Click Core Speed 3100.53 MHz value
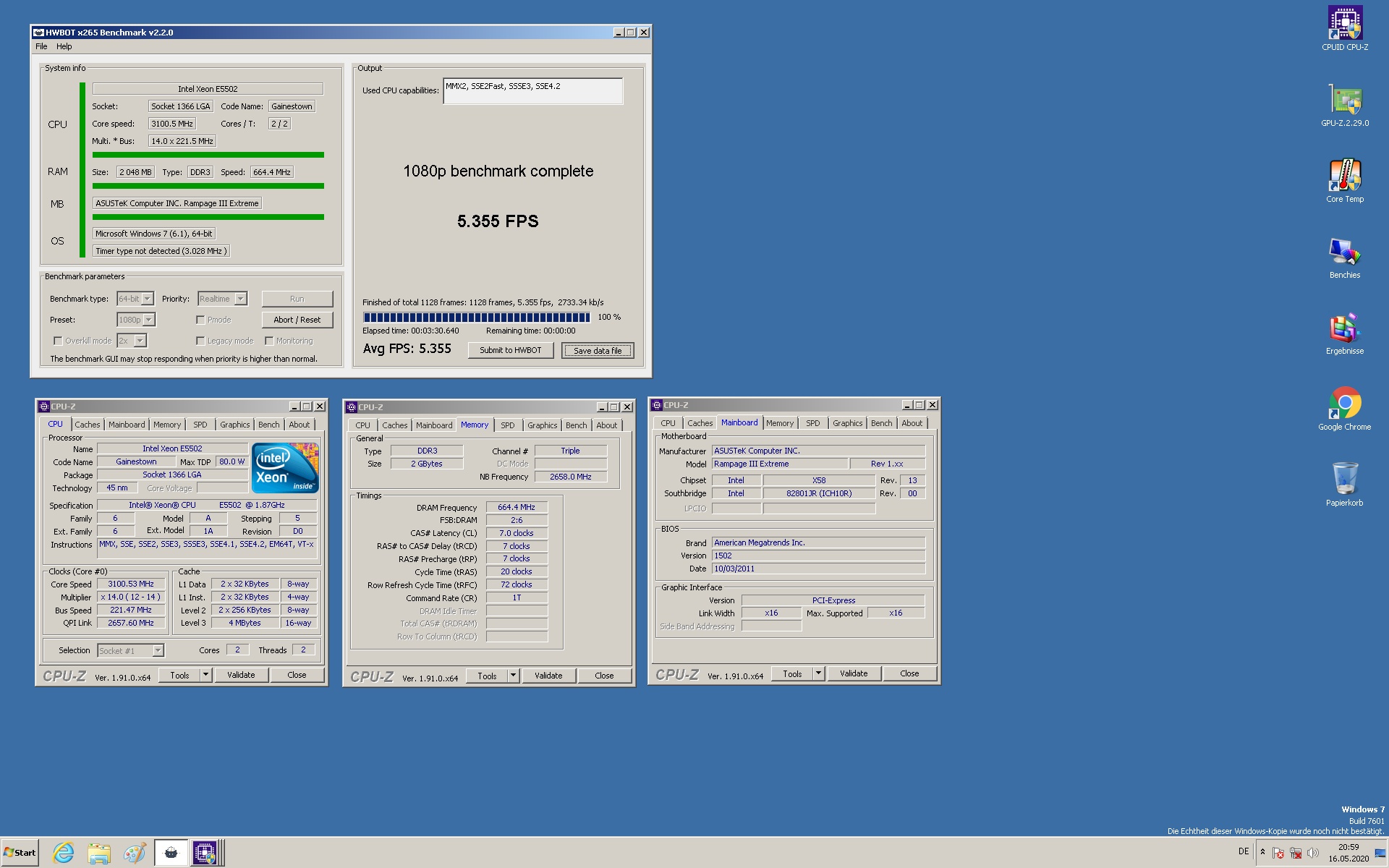The height and width of the screenshot is (868, 1389). click(131, 584)
